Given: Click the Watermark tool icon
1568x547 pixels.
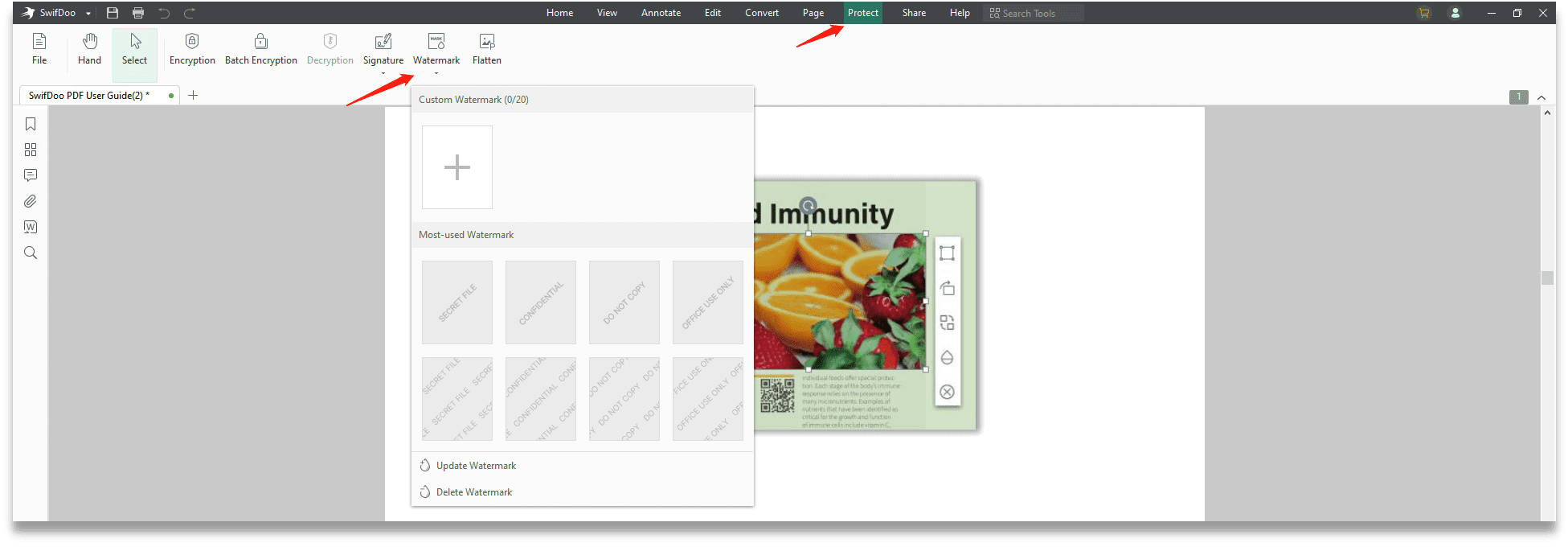Looking at the screenshot, I should [x=436, y=42].
